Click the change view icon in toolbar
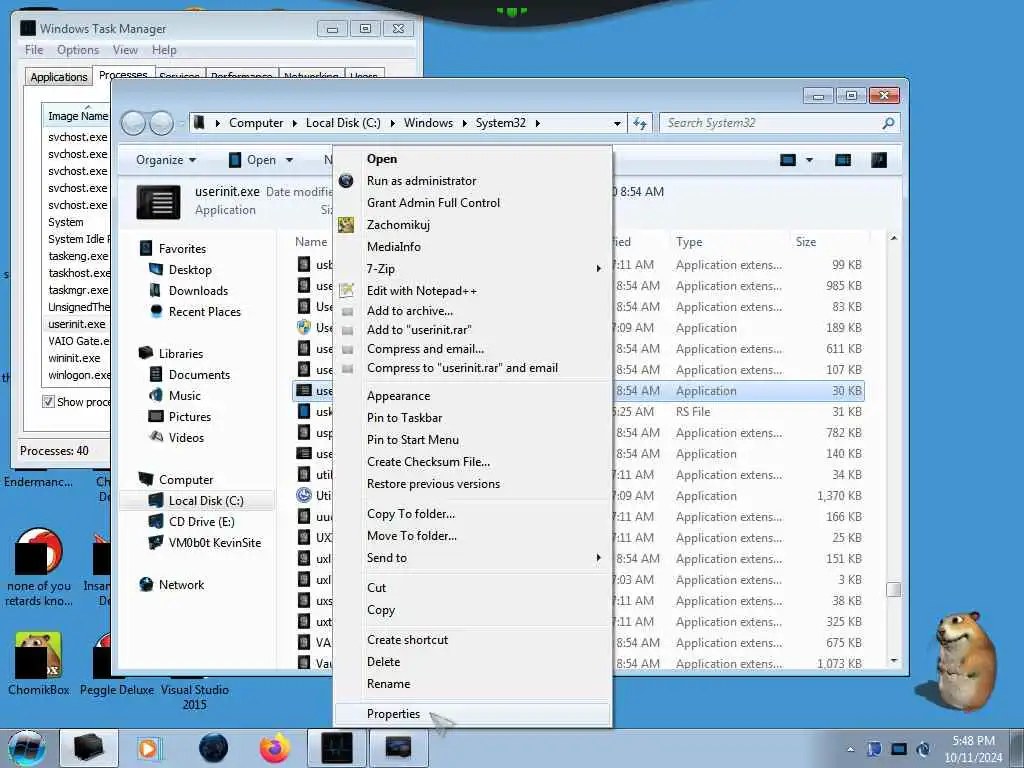Screen dimensions: 1024x768 coord(788,160)
